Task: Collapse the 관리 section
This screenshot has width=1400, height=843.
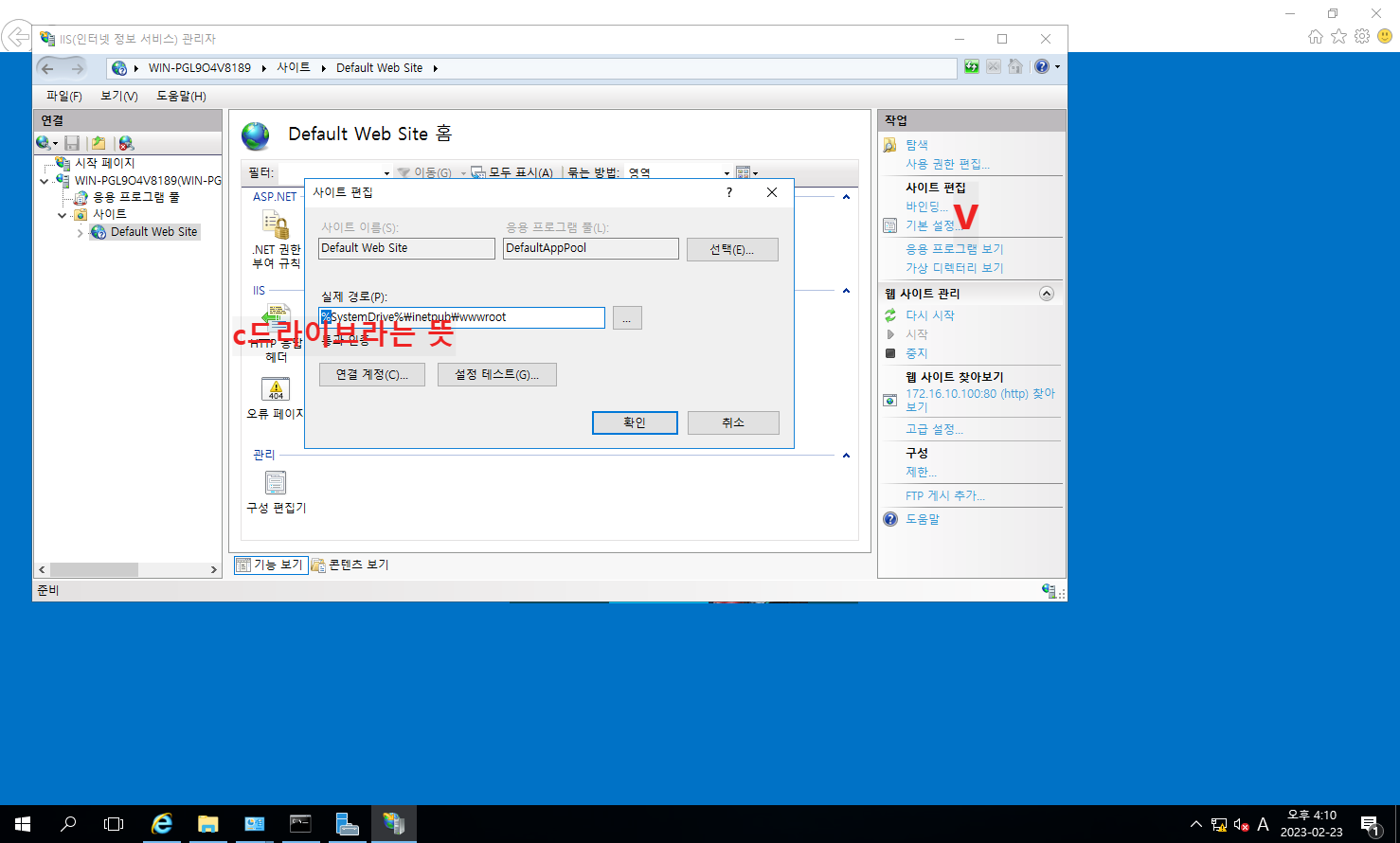Action: click(847, 456)
